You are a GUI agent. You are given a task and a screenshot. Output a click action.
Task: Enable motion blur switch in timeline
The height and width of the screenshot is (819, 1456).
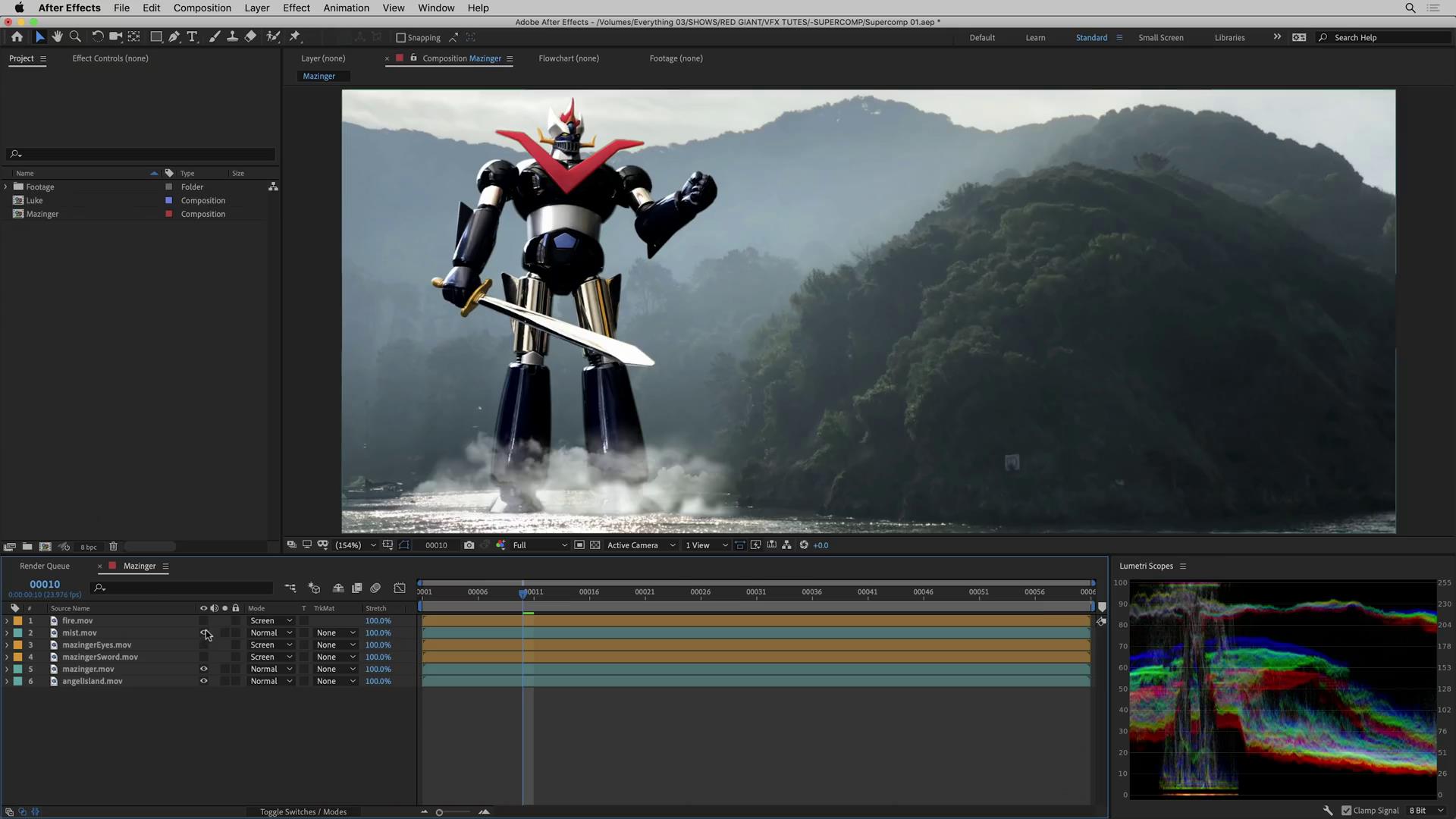(375, 588)
